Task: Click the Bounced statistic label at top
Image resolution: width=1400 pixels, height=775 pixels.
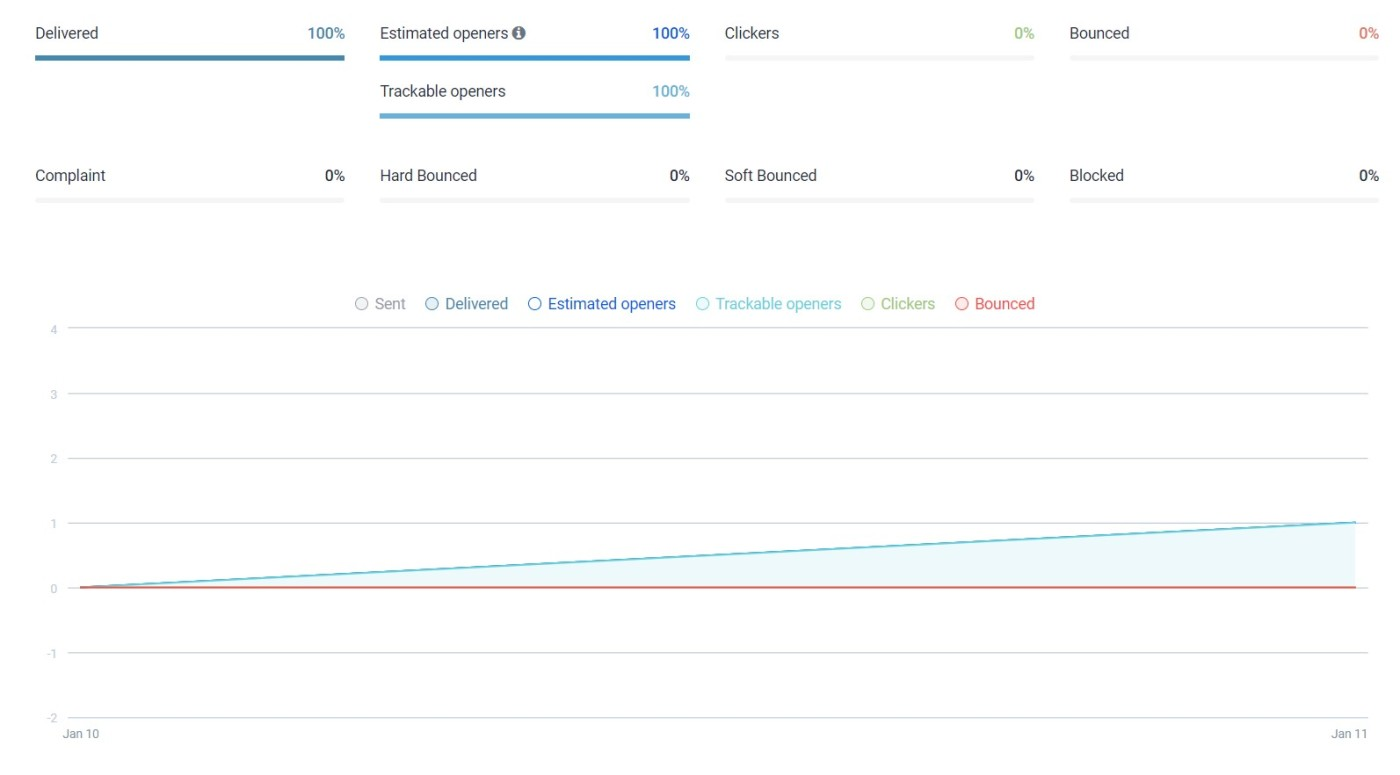Action: tap(1099, 33)
